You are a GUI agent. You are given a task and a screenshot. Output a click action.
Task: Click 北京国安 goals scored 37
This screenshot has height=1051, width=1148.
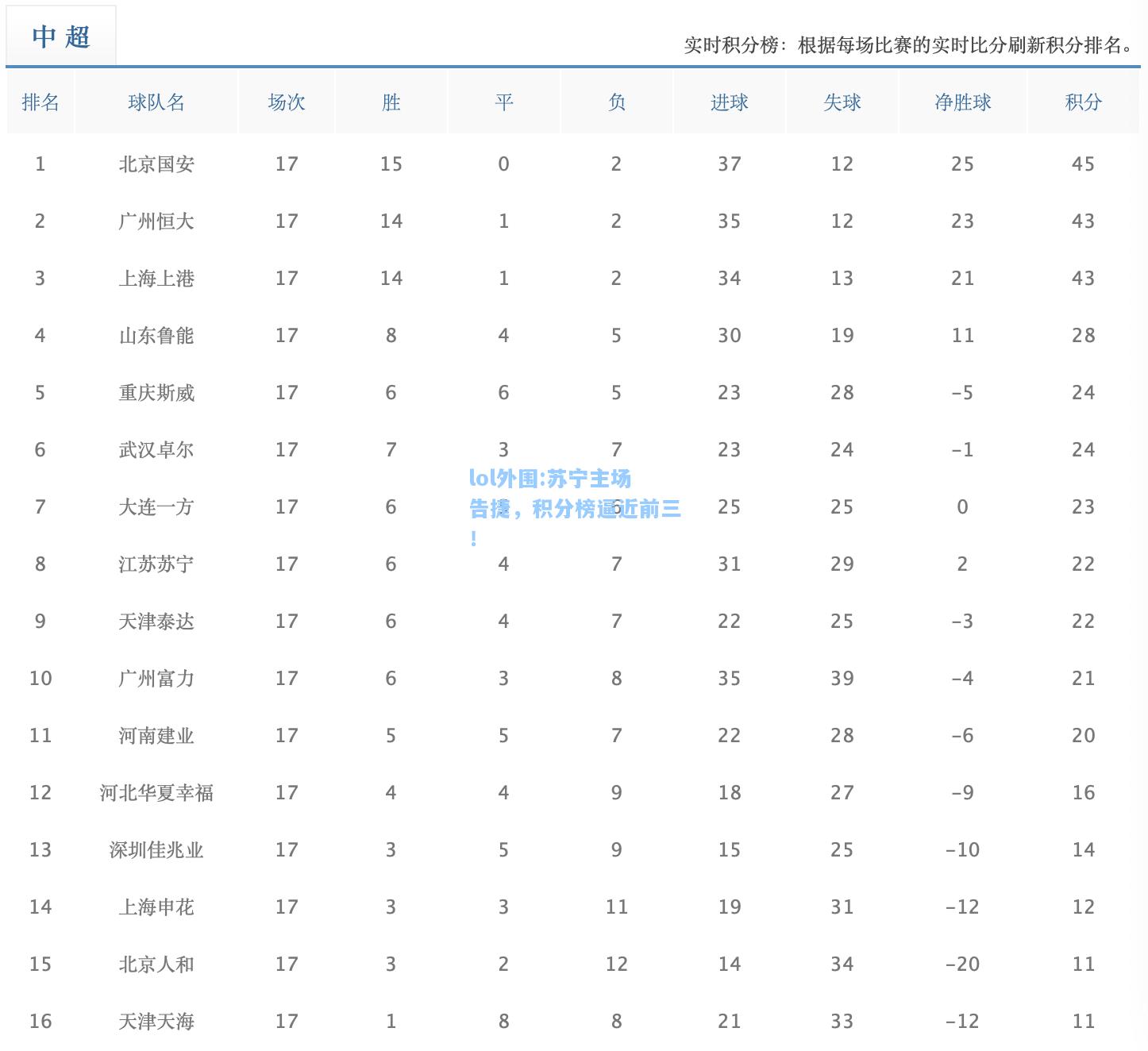coord(730,164)
